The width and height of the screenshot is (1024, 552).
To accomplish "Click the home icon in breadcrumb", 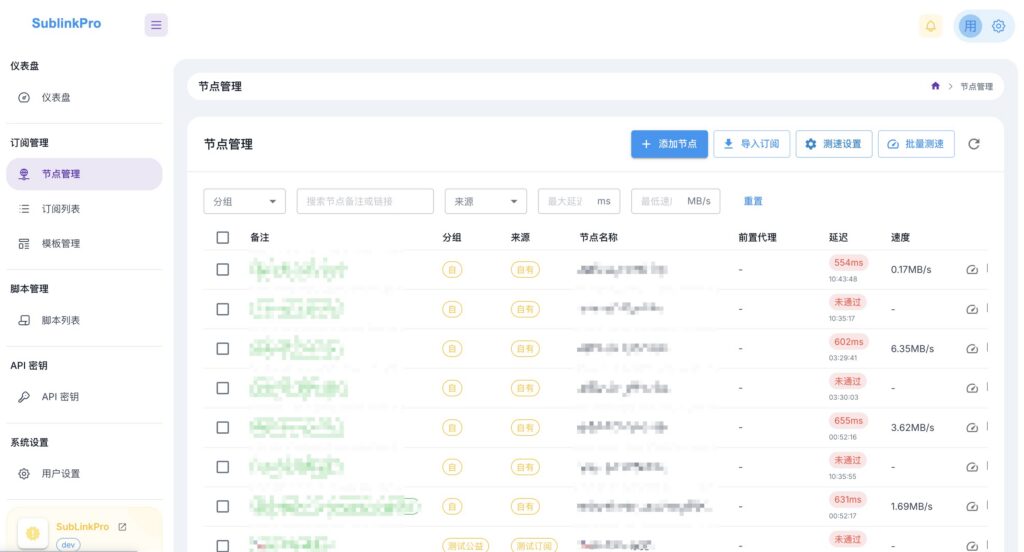I will (x=935, y=86).
